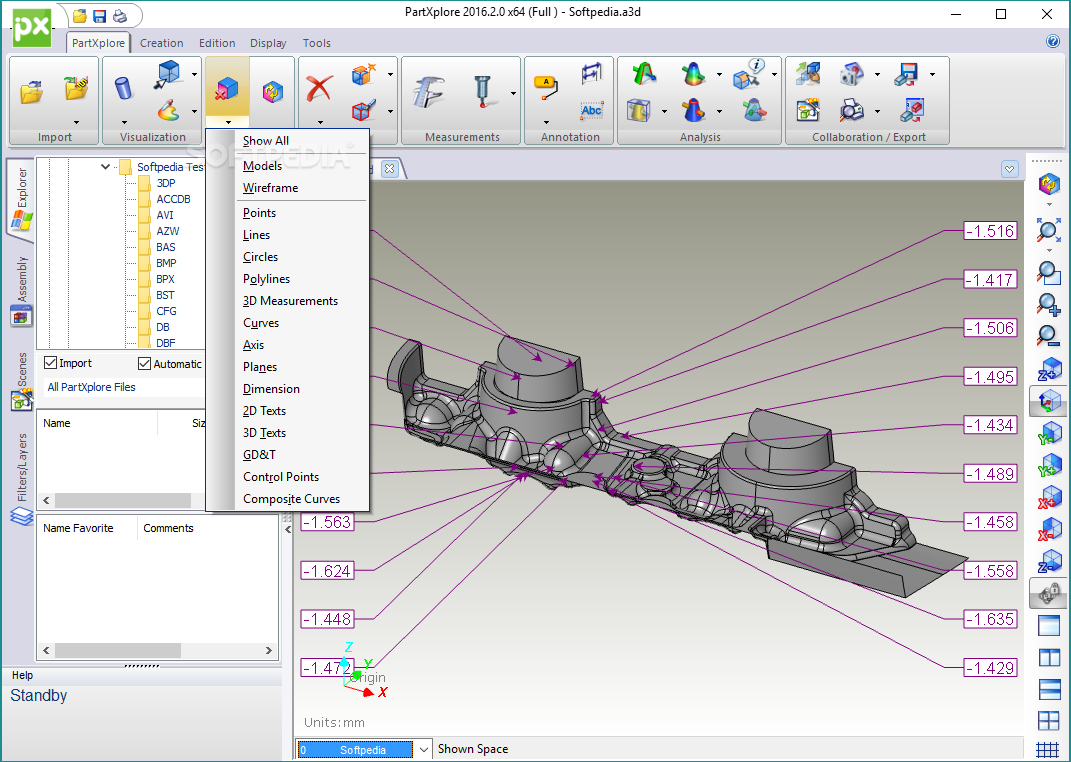Click the All PartXplore Files filter field

pos(123,387)
